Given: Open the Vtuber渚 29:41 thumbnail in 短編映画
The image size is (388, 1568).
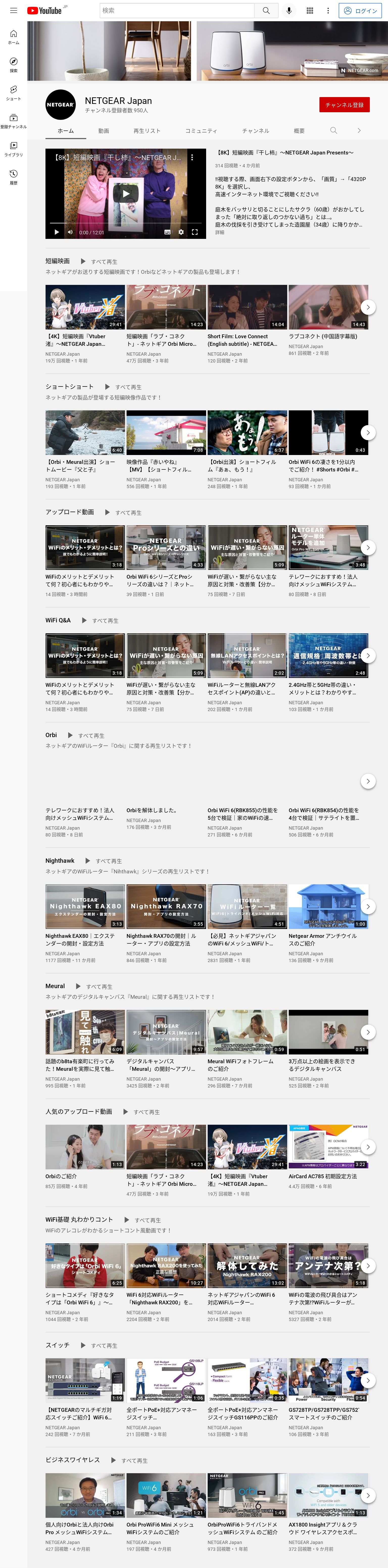Looking at the screenshot, I should (85, 307).
